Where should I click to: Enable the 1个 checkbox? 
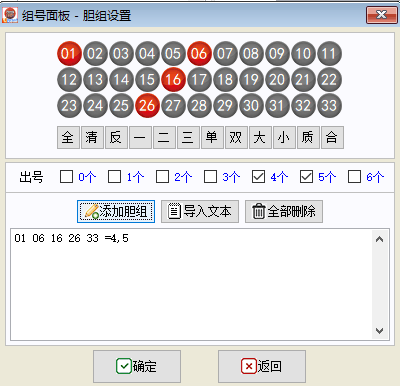click(114, 177)
